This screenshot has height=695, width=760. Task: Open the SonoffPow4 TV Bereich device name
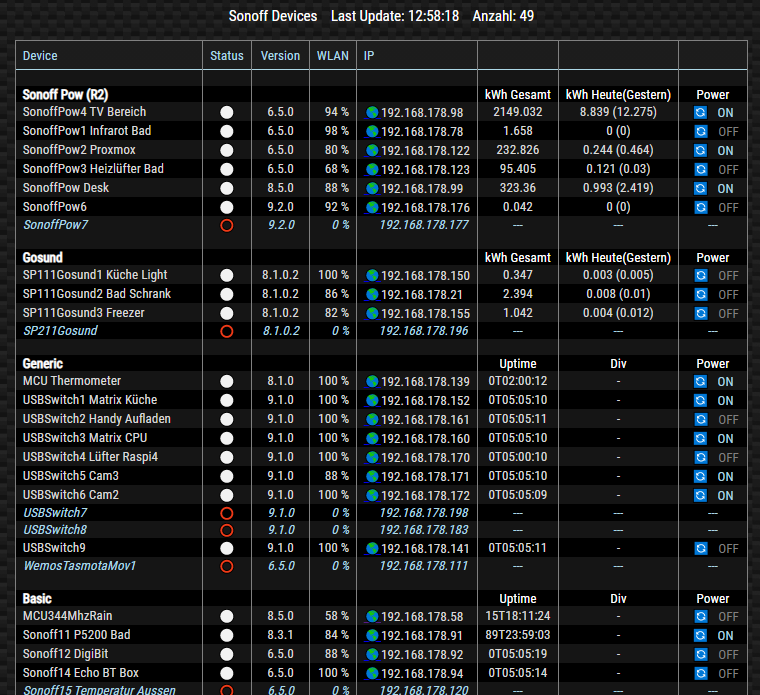tap(84, 112)
